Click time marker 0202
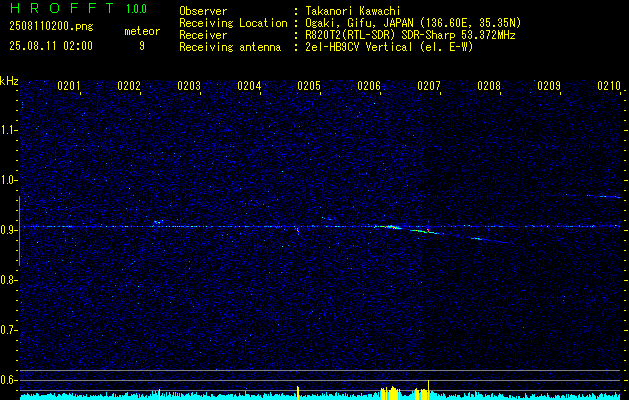Screen dimensions: 629x400 [x=129, y=86]
